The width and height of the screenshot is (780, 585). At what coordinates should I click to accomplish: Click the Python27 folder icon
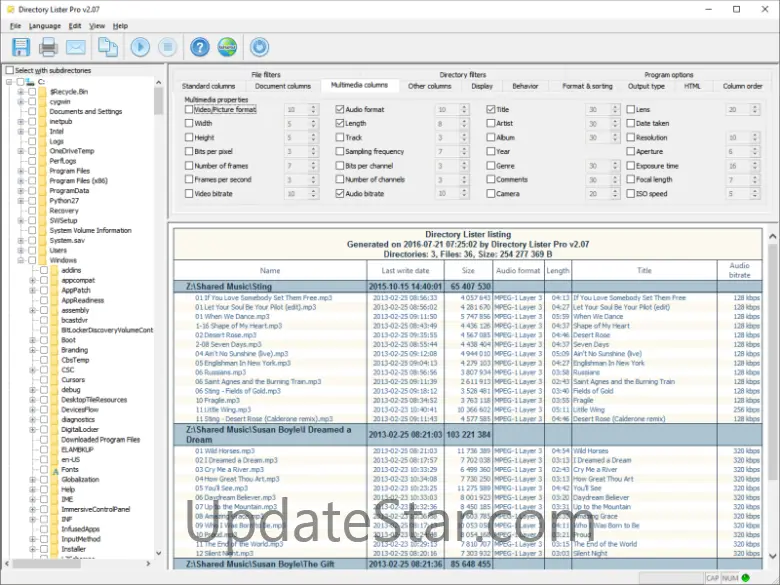tap(42, 200)
